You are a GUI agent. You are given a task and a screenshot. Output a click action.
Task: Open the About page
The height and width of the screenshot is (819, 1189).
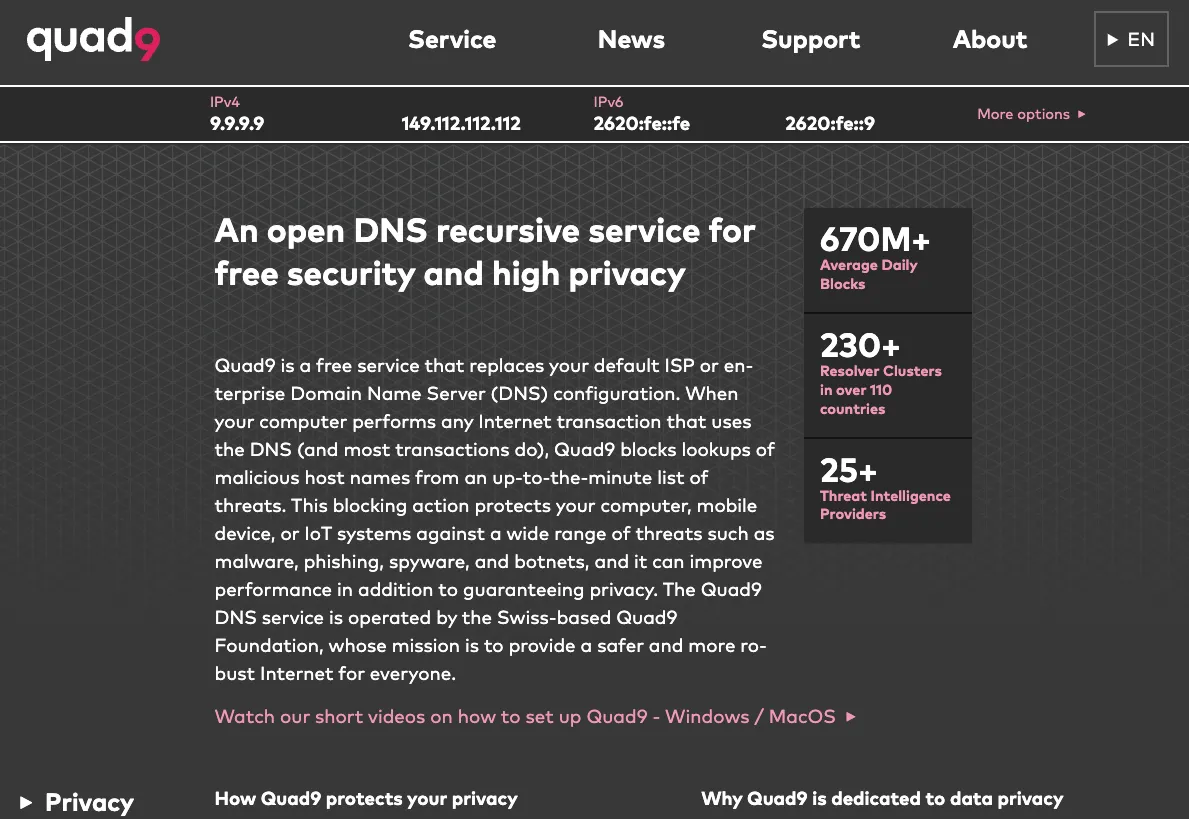[x=989, y=40]
